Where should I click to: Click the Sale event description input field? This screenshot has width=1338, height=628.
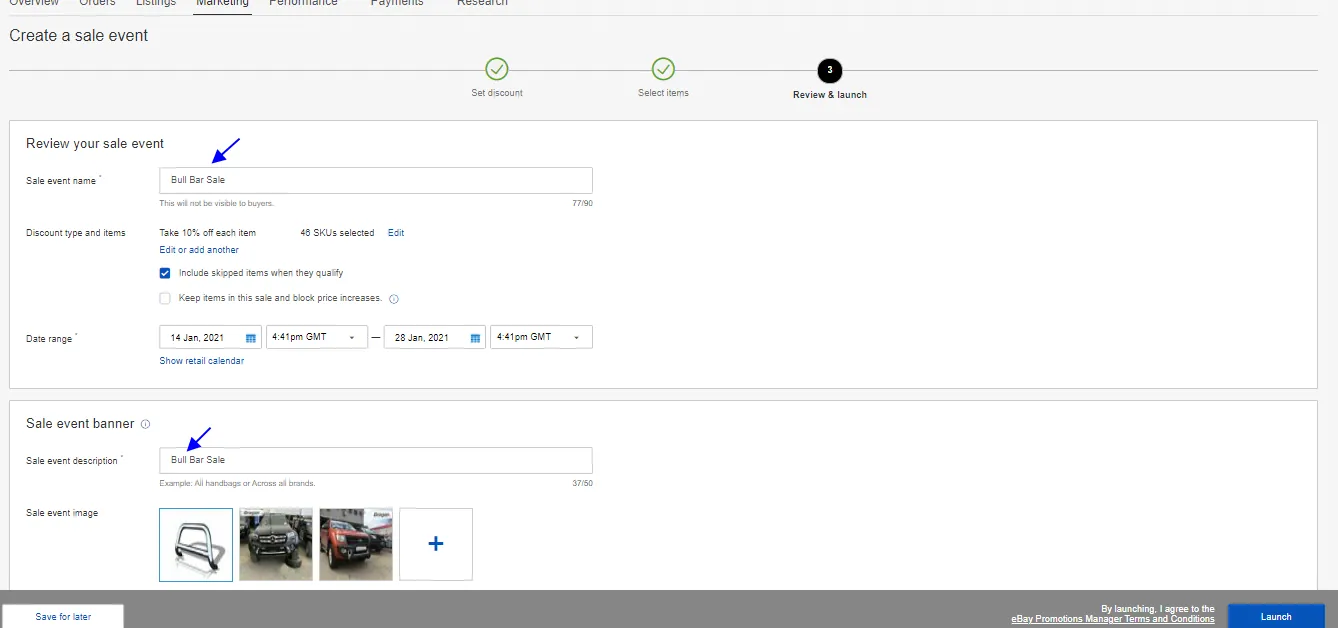pos(376,460)
